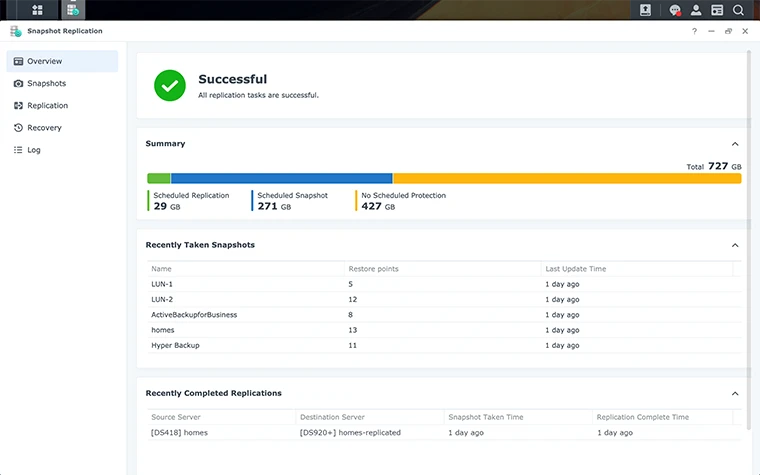Collapse the Summary section
Viewport: 760px width, 475px height.
click(735, 144)
